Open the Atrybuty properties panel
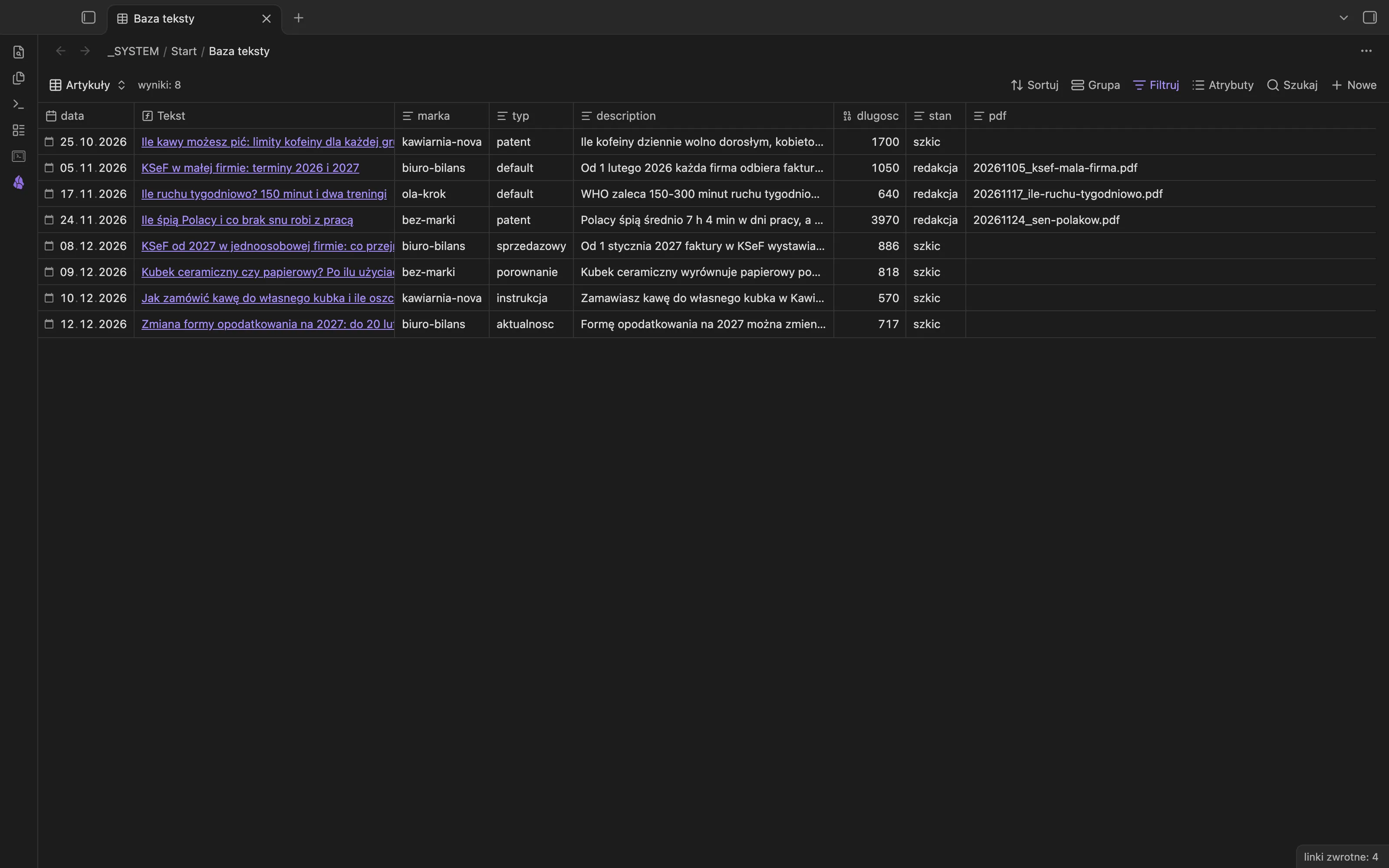 coord(1223,85)
